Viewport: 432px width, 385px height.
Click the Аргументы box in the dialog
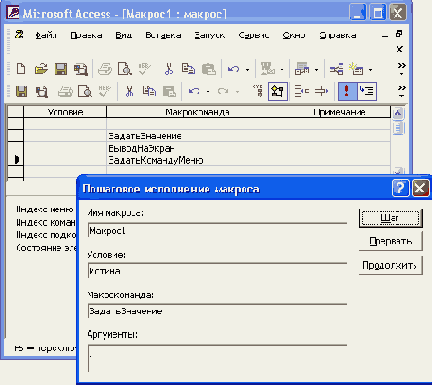(x=217, y=358)
